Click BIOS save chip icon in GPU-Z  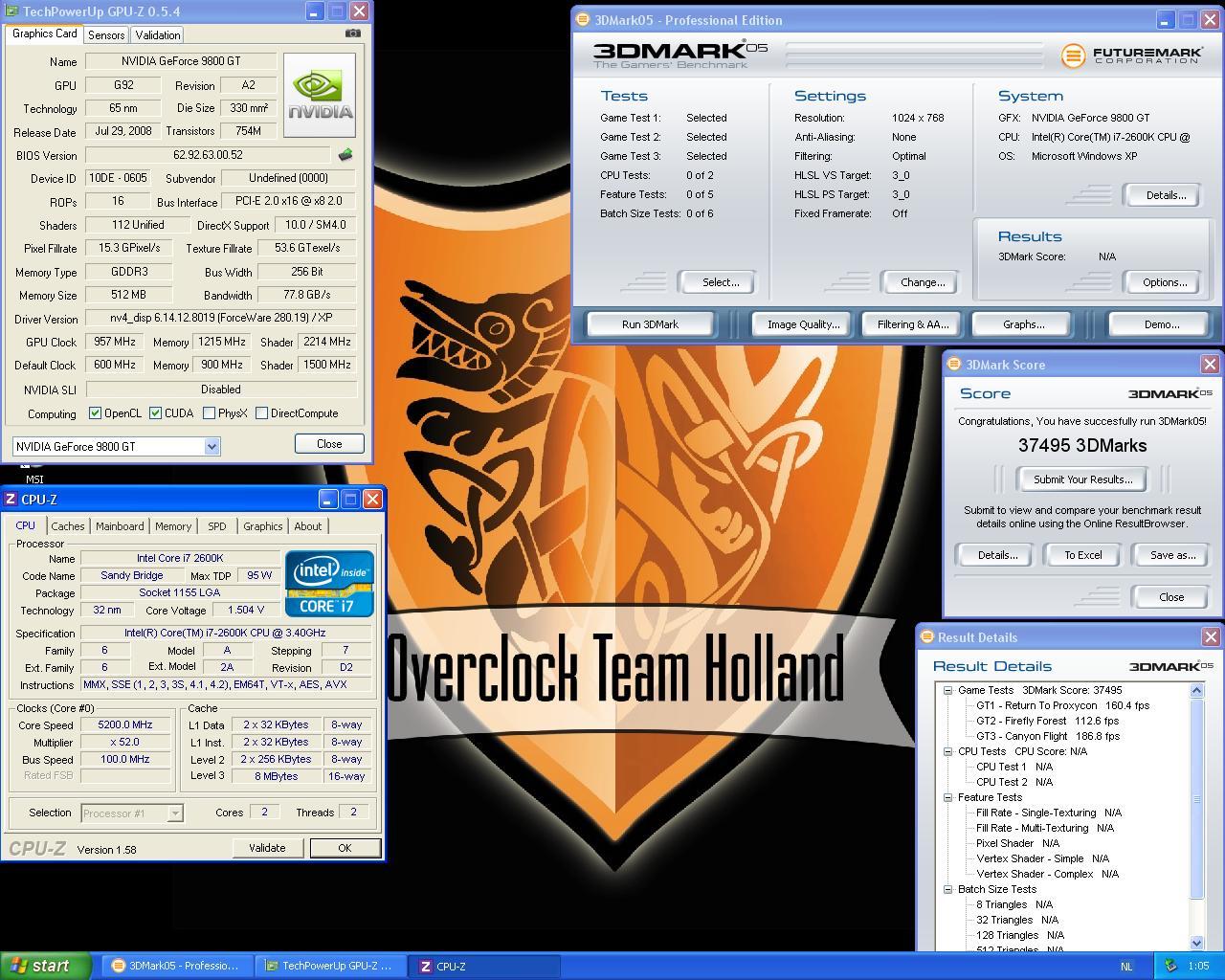tap(345, 154)
